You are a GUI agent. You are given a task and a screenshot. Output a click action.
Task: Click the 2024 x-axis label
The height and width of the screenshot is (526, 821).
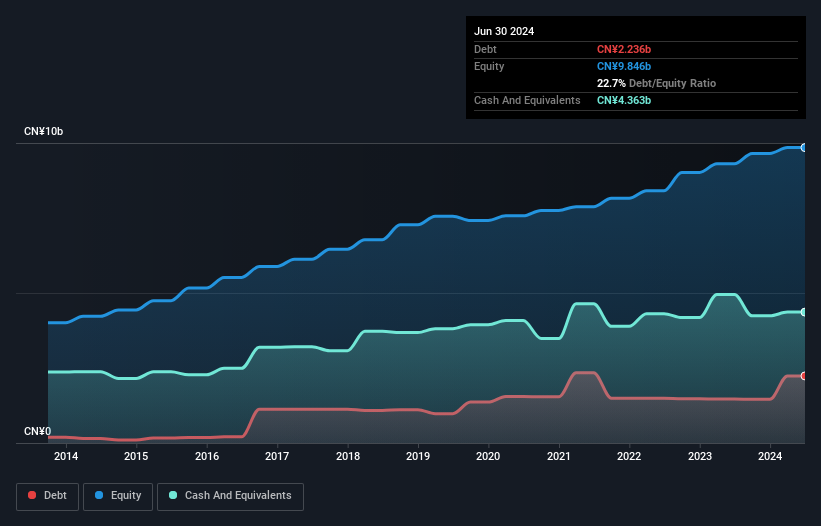coord(770,456)
